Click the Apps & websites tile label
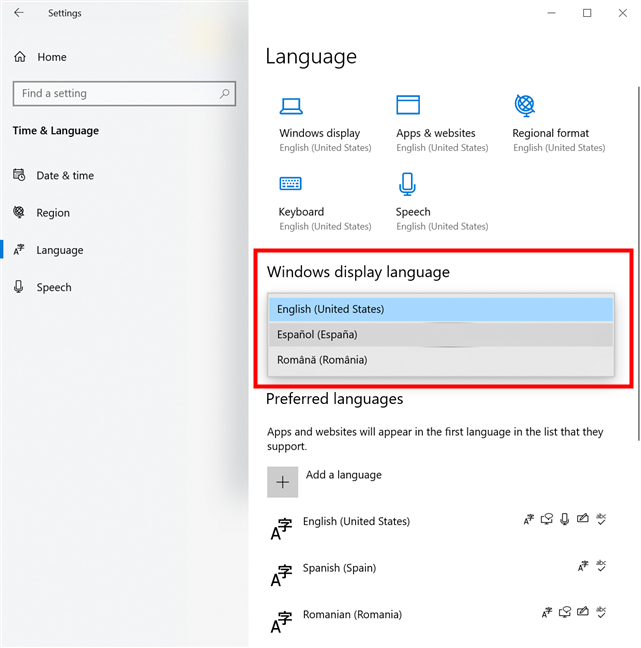The height and width of the screenshot is (648, 641). (x=436, y=133)
